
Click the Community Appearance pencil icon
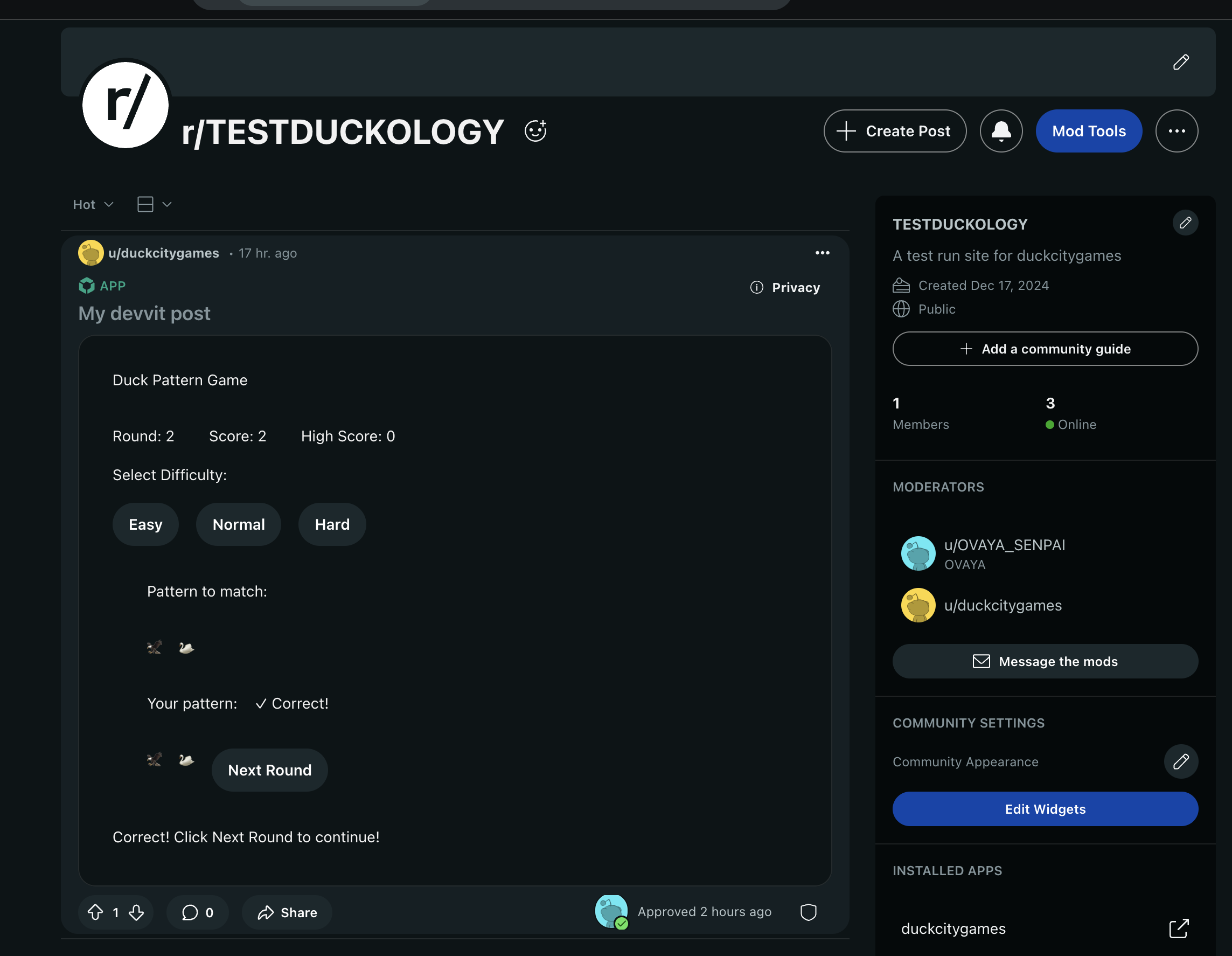click(1181, 762)
